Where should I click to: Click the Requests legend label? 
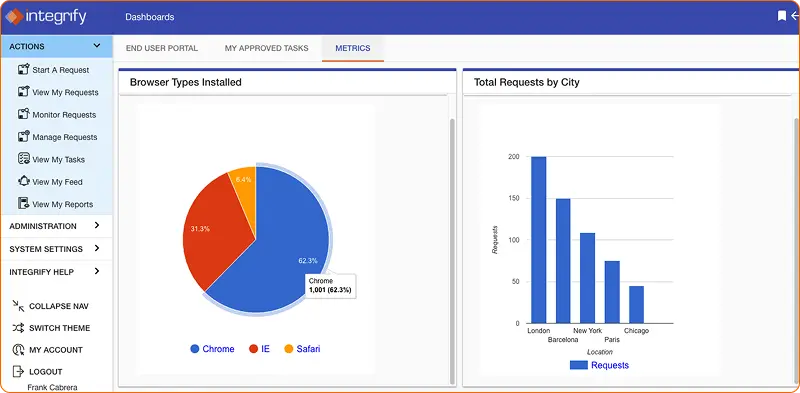pyautogui.click(x=610, y=365)
